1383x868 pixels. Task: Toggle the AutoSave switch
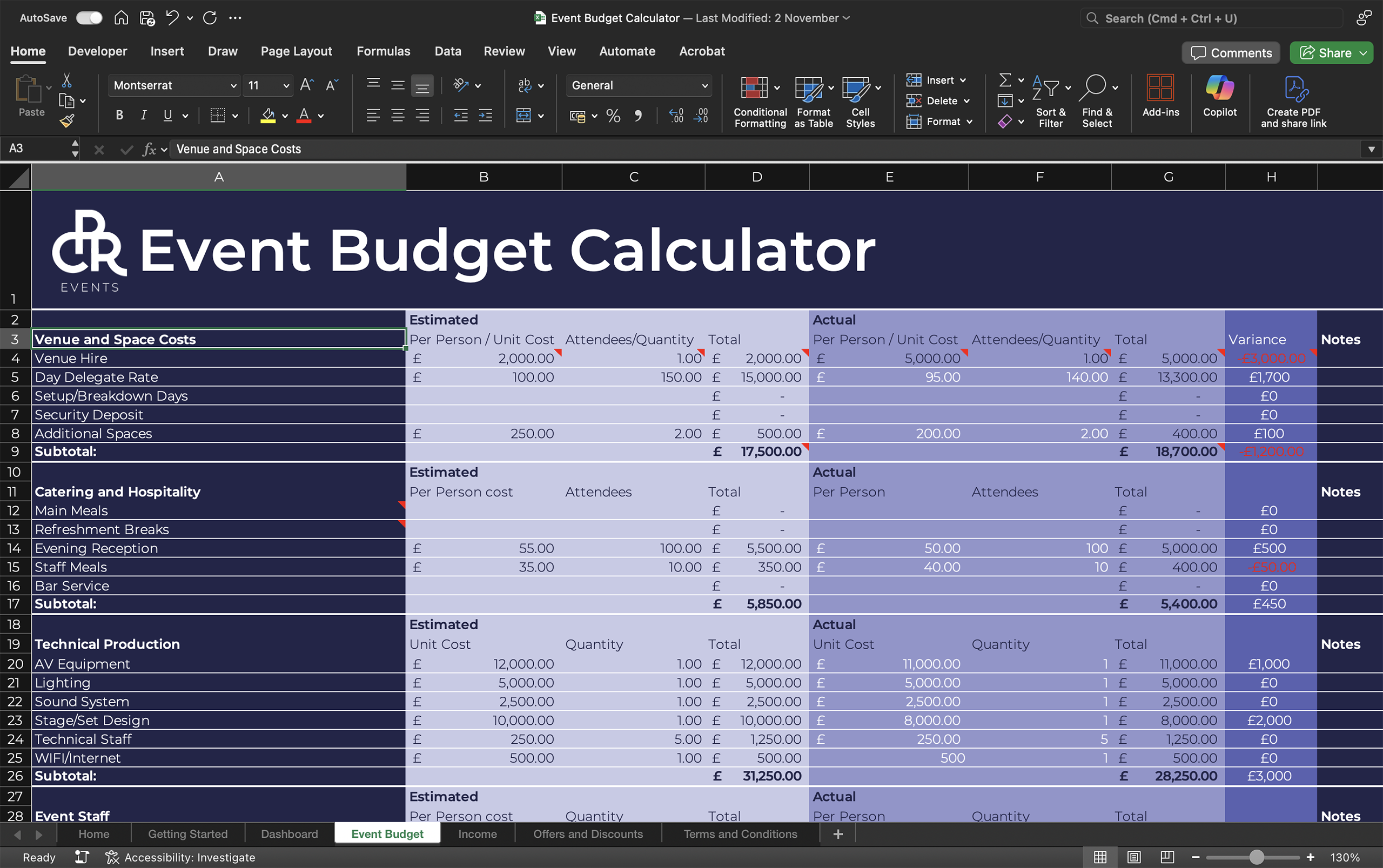tap(90, 18)
